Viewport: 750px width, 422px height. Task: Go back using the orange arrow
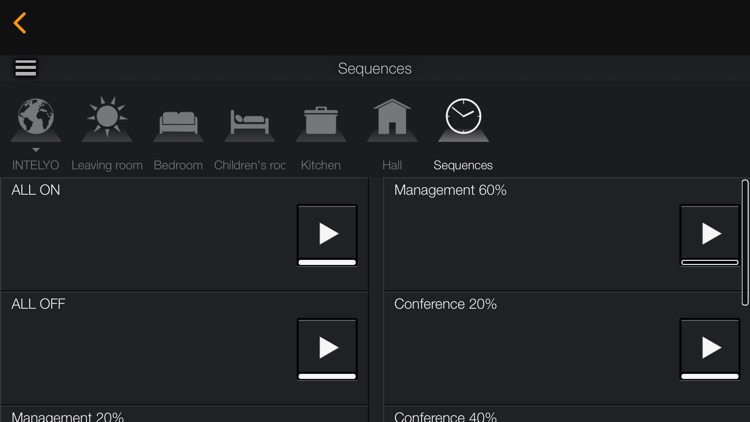click(20, 23)
